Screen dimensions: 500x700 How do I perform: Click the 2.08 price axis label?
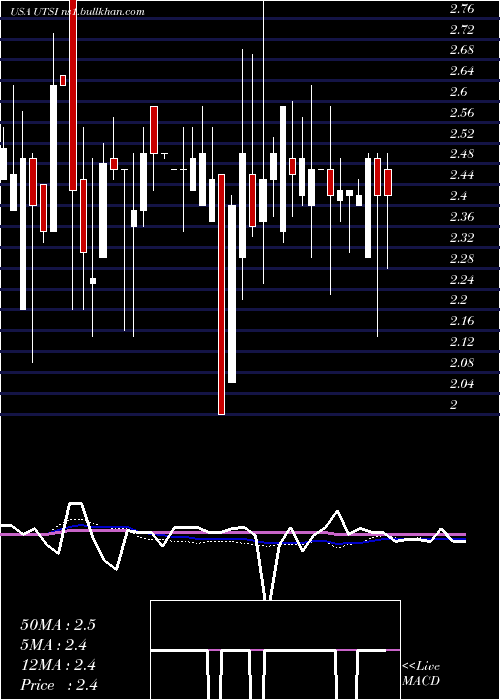point(462,362)
